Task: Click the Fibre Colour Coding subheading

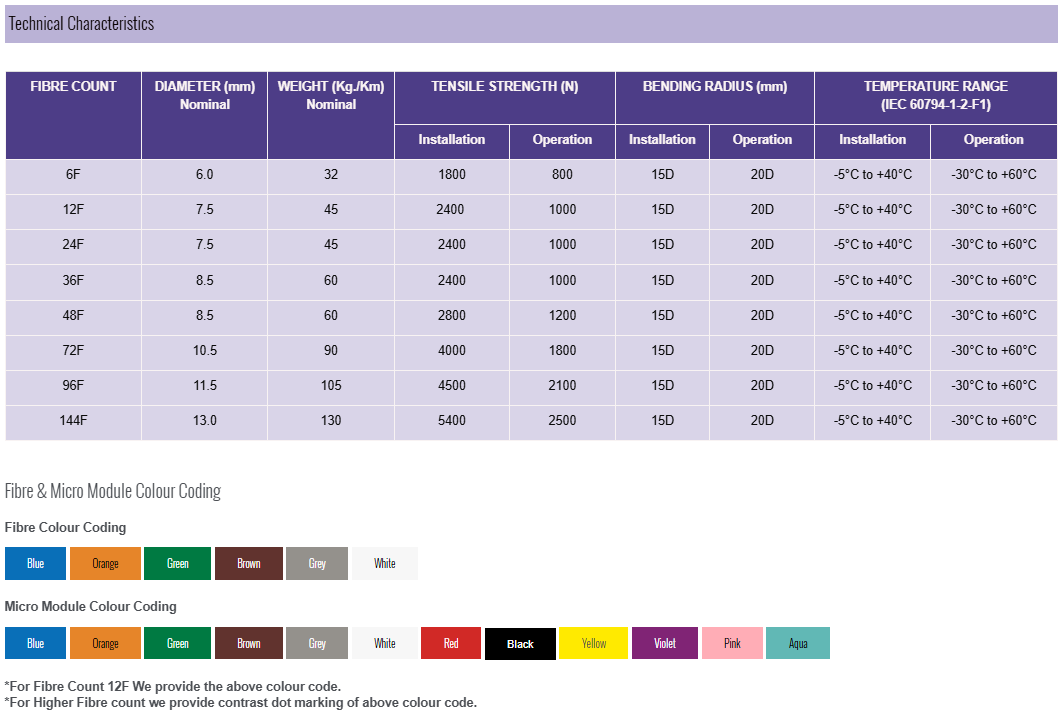Action: [65, 528]
